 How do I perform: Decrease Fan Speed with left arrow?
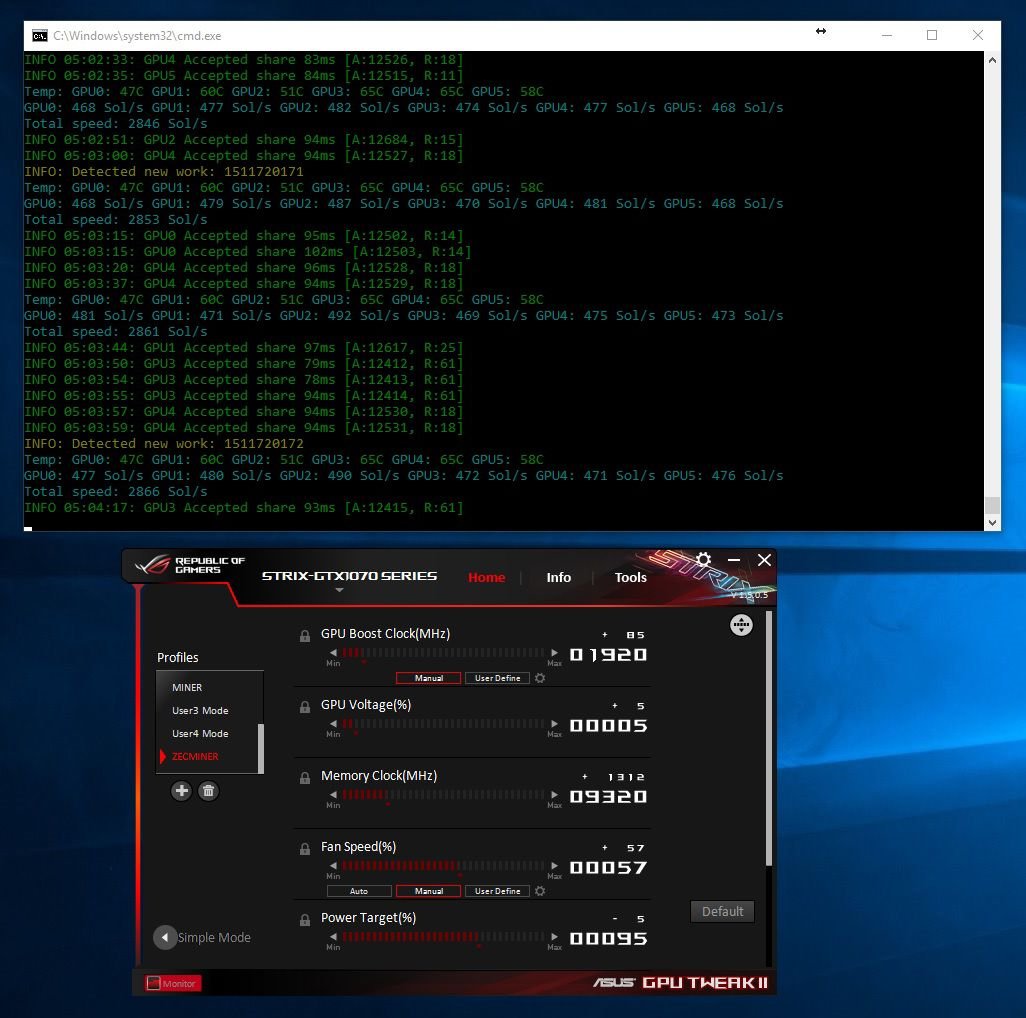pyautogui.click(x=333, y=866)
